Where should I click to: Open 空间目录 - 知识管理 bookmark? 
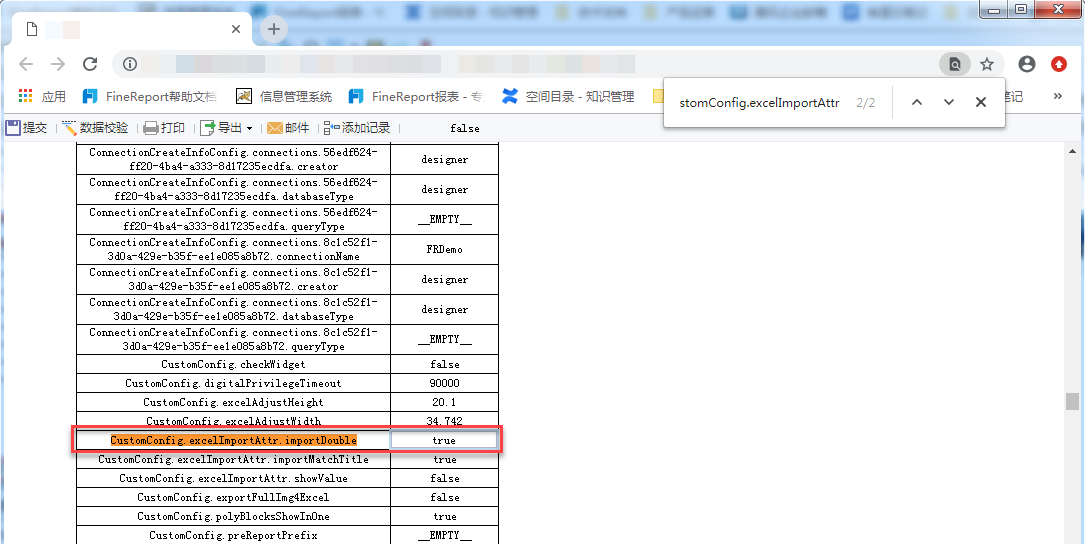[568, 97]
